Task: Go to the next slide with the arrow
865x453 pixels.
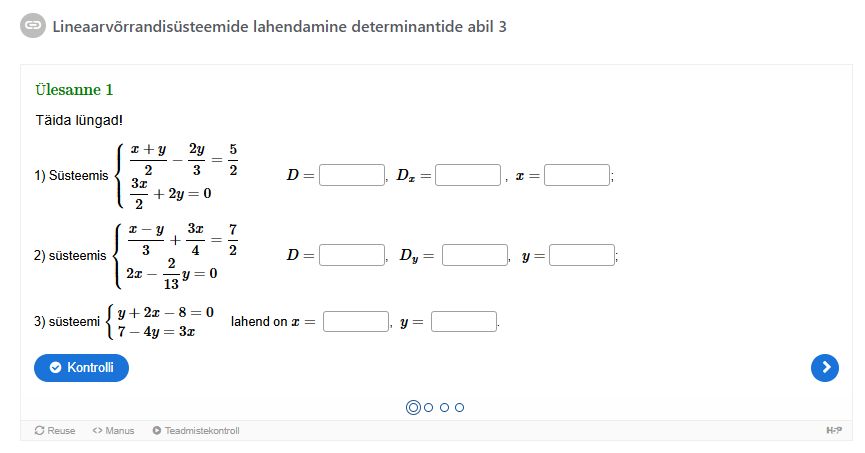Action: (824, 368)
